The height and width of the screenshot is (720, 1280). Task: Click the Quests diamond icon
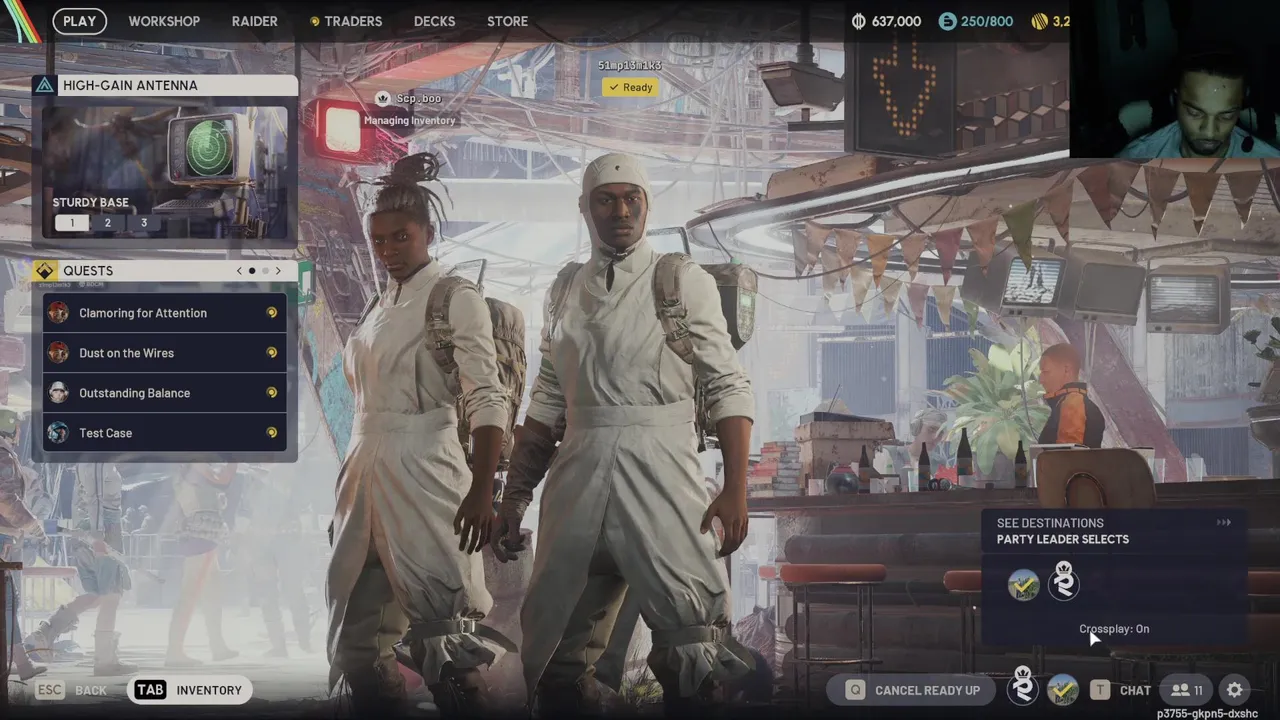tap(44, 271)
